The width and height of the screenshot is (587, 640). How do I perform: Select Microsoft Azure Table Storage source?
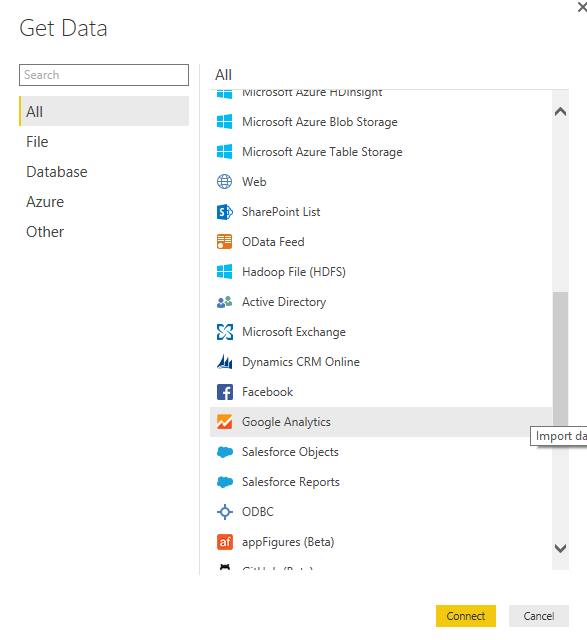[x=381, y=152]
